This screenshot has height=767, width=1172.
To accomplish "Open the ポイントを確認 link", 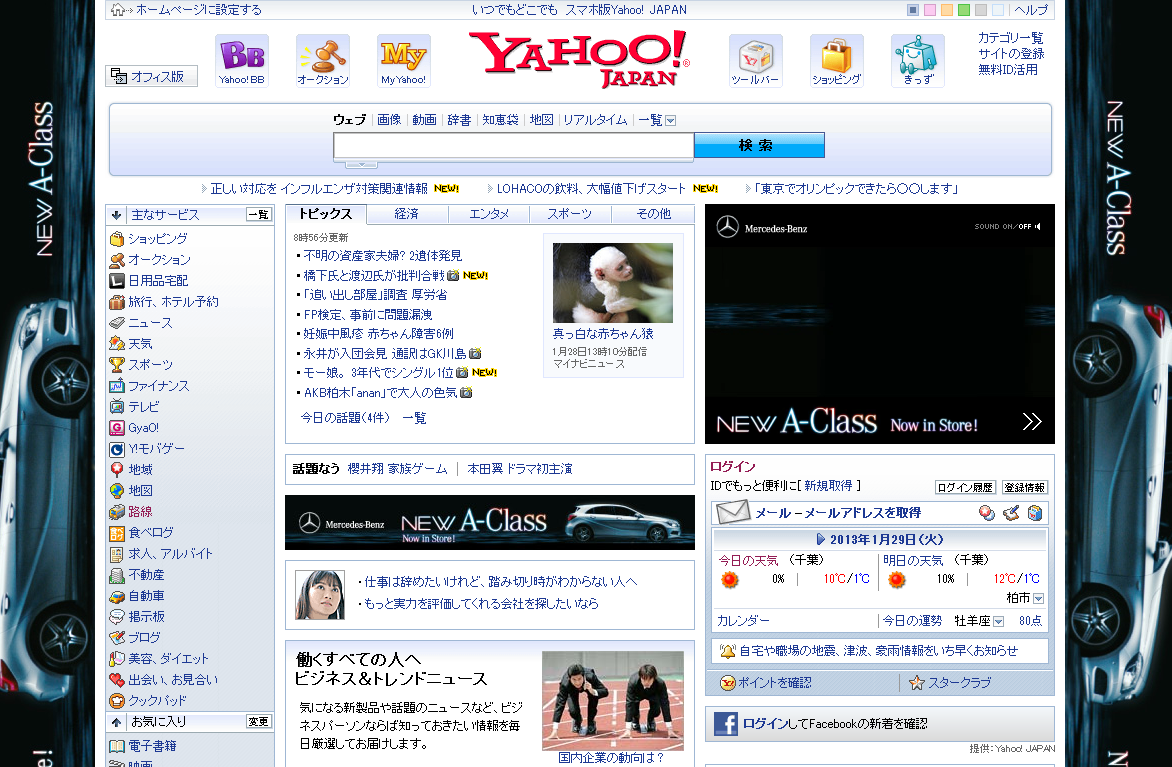I will tap(774, 683).
